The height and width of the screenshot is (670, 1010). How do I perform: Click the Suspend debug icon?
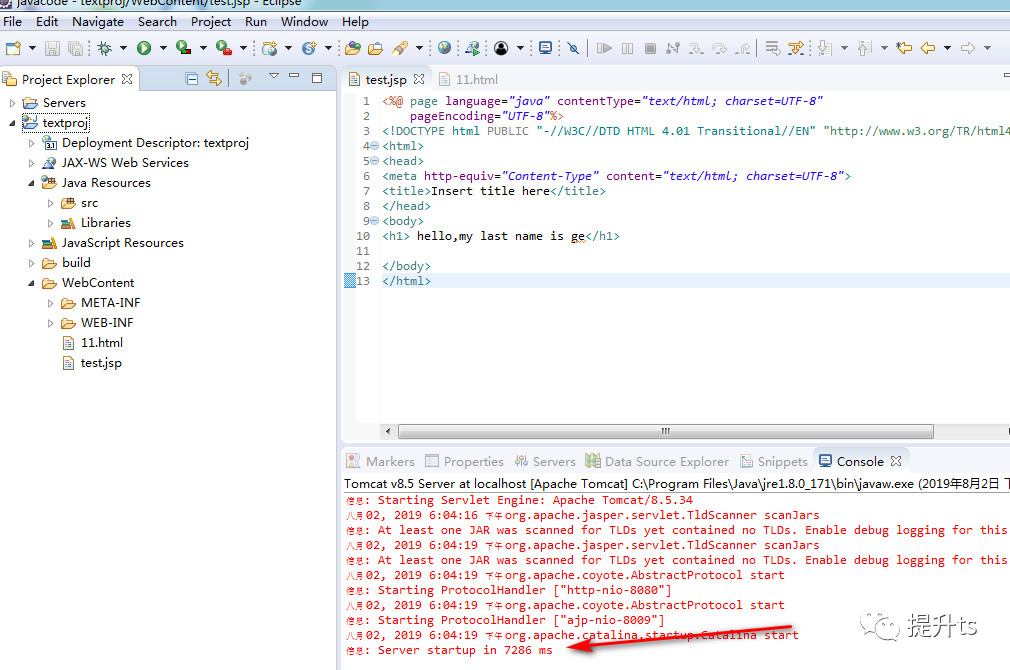coord(627,48)
